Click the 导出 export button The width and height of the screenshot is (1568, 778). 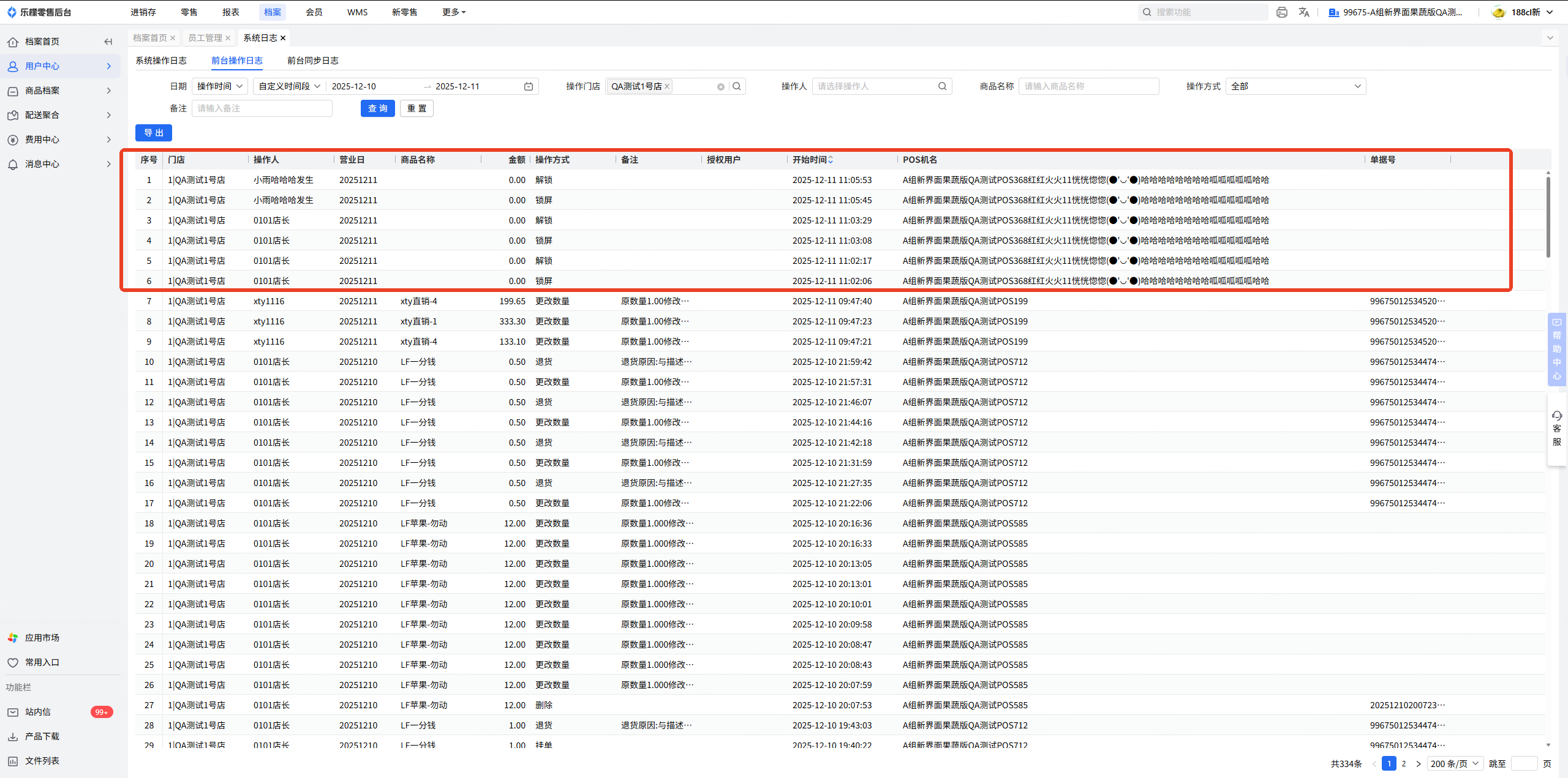[153, 133]
